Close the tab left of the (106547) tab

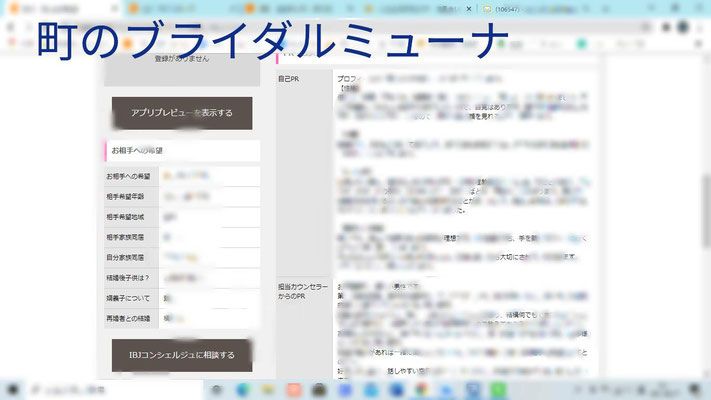[x=469, y=9]
